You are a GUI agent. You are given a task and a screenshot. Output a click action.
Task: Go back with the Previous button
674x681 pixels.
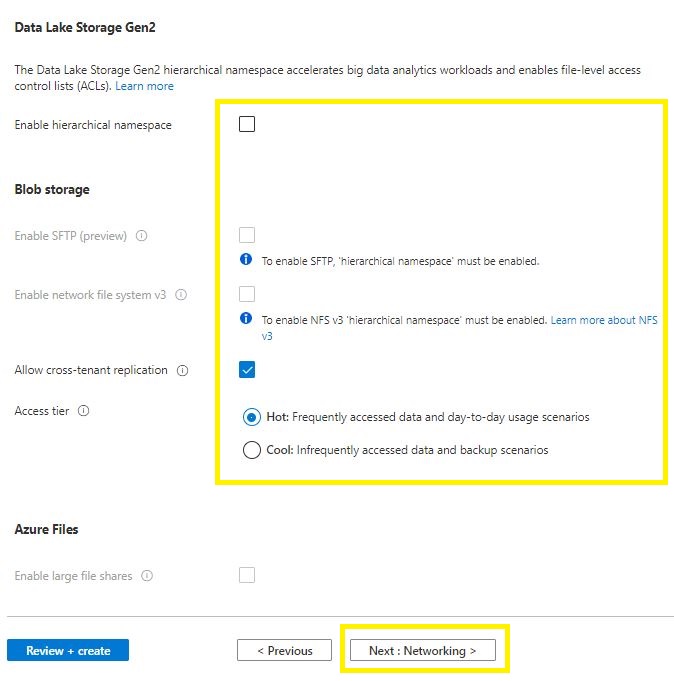tap(284, 650)
